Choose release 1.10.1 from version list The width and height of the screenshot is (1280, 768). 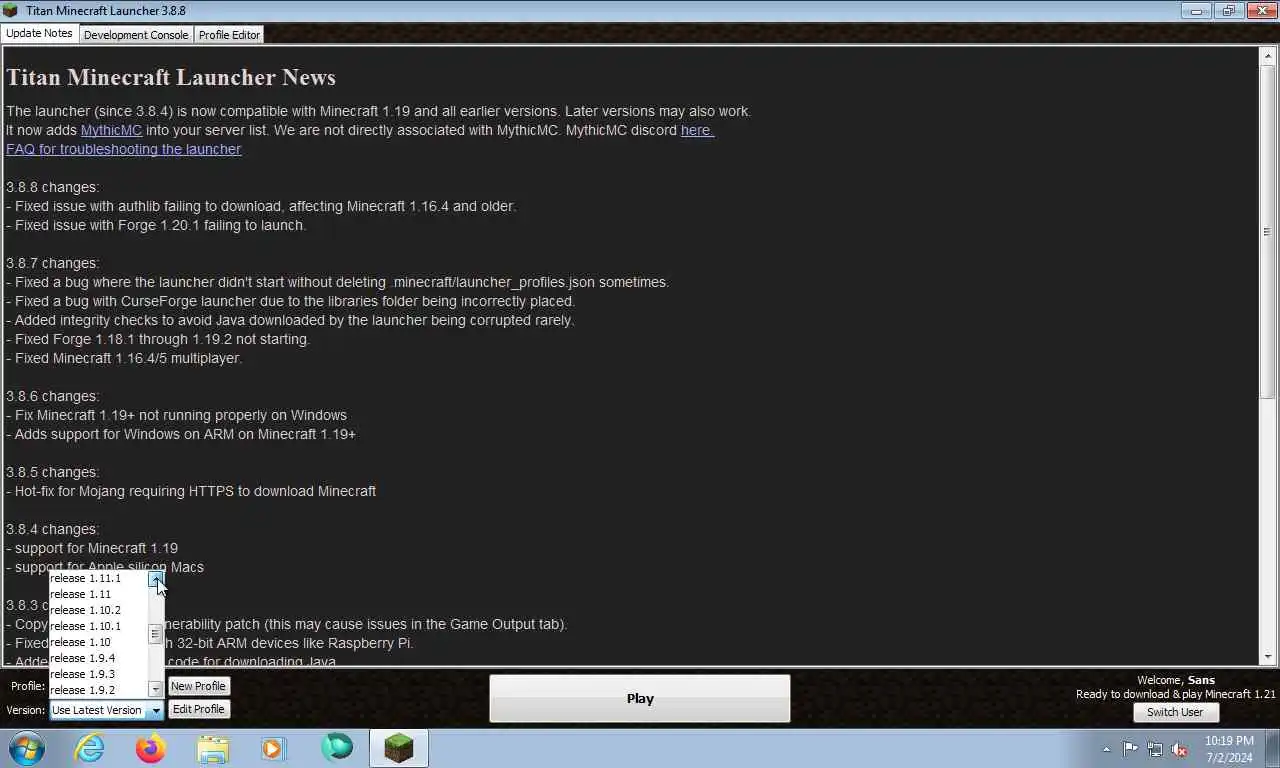coord(99,626)
